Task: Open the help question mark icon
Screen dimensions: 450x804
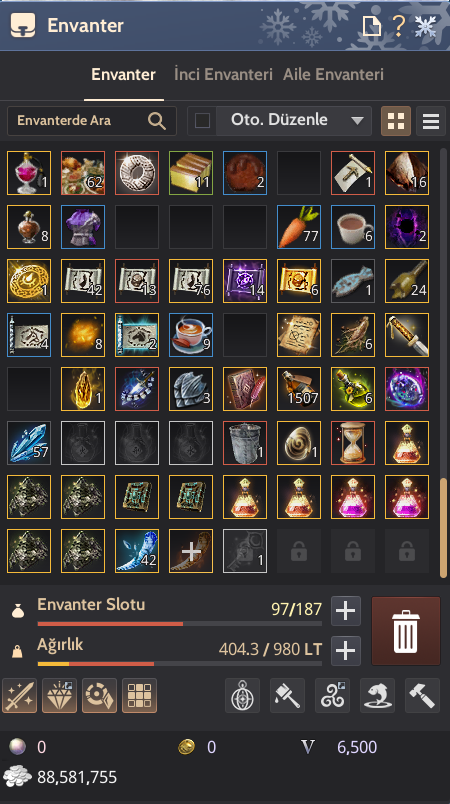Action: [398, 25]
